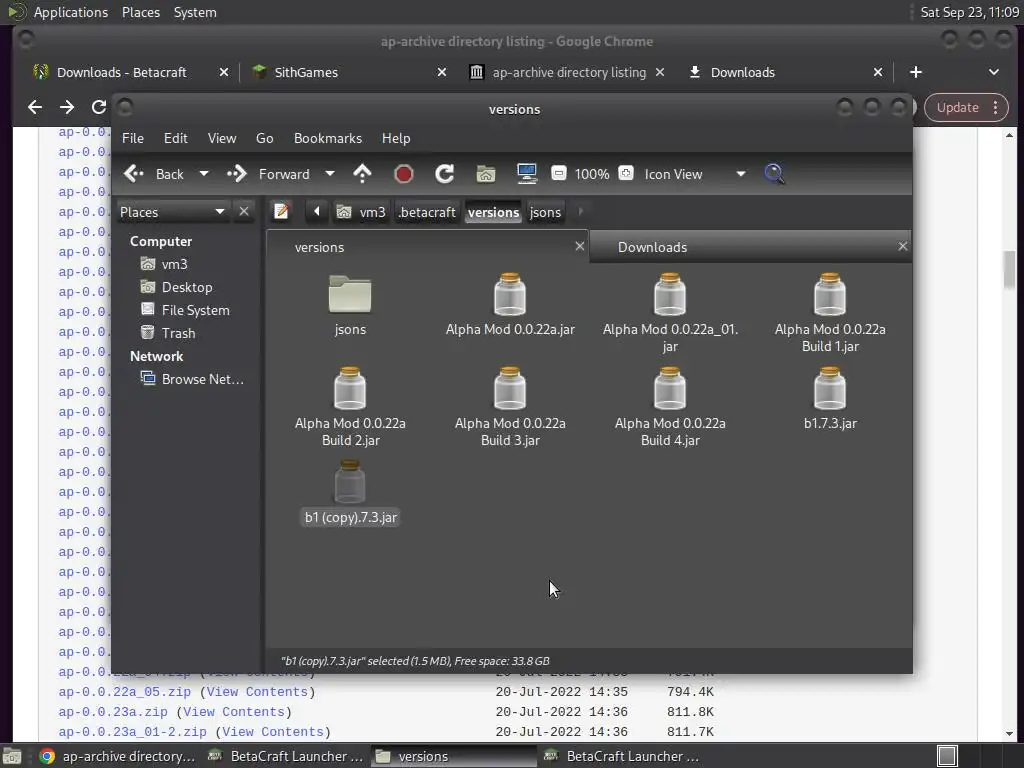The image size is (1024, 768).
Task: Open the Go menu
Action: [x=264, y=138]
